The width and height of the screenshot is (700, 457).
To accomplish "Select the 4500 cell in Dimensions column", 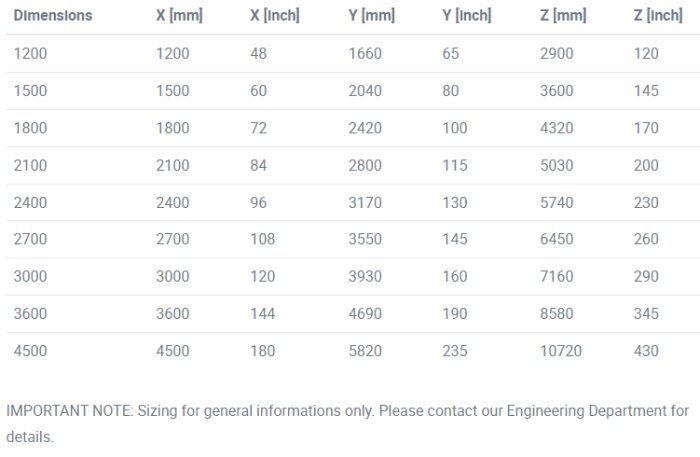I will click(30, 351).
